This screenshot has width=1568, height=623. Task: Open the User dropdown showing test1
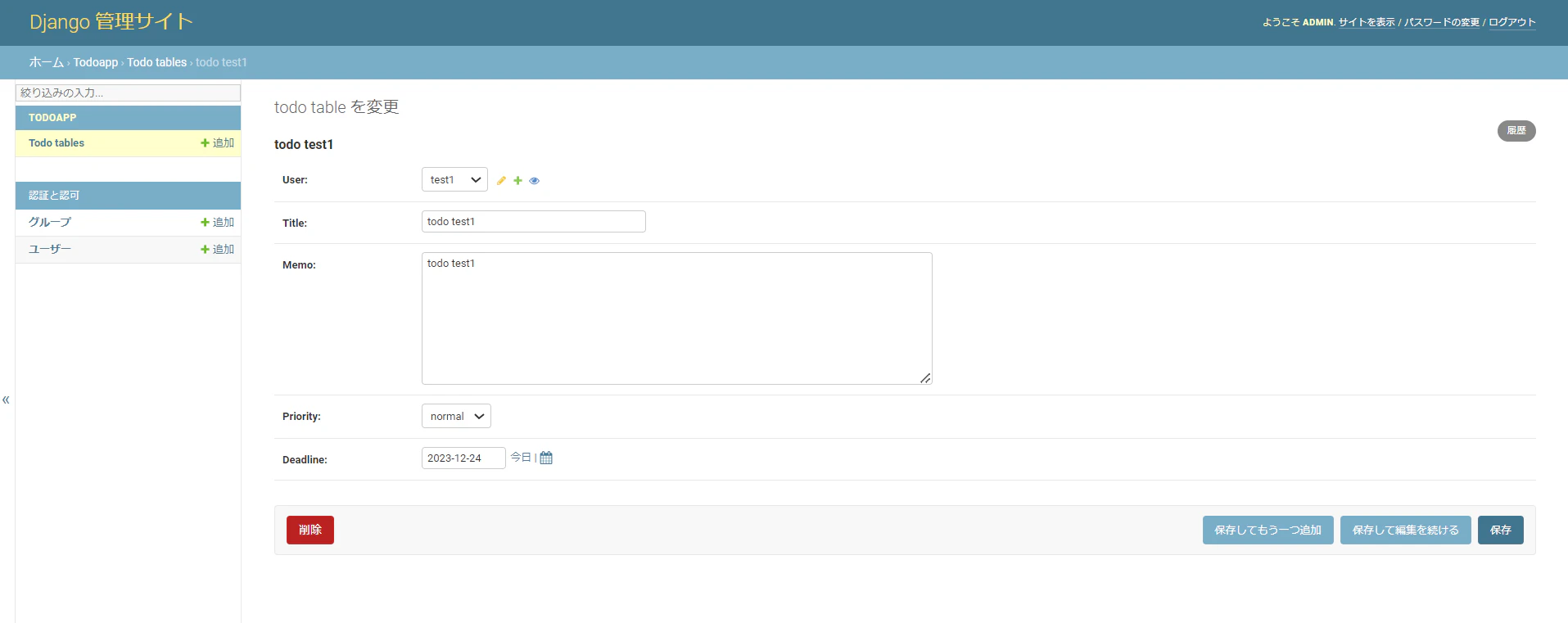coord(454,179)
